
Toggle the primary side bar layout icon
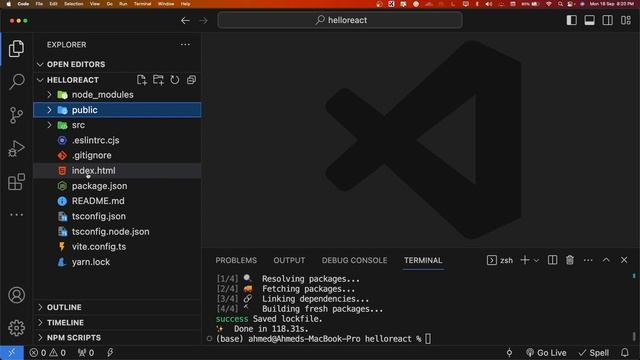(571, 20)
